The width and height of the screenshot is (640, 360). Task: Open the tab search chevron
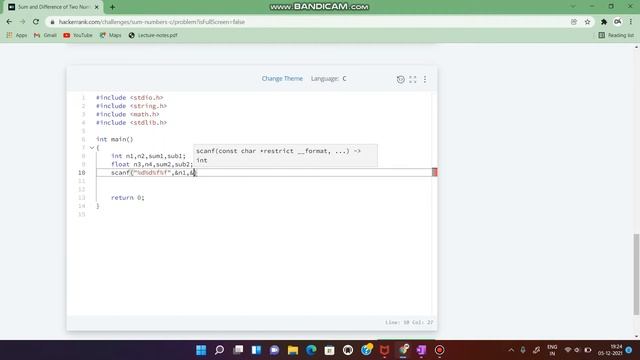pyautogui.click(x=573, y=7)
